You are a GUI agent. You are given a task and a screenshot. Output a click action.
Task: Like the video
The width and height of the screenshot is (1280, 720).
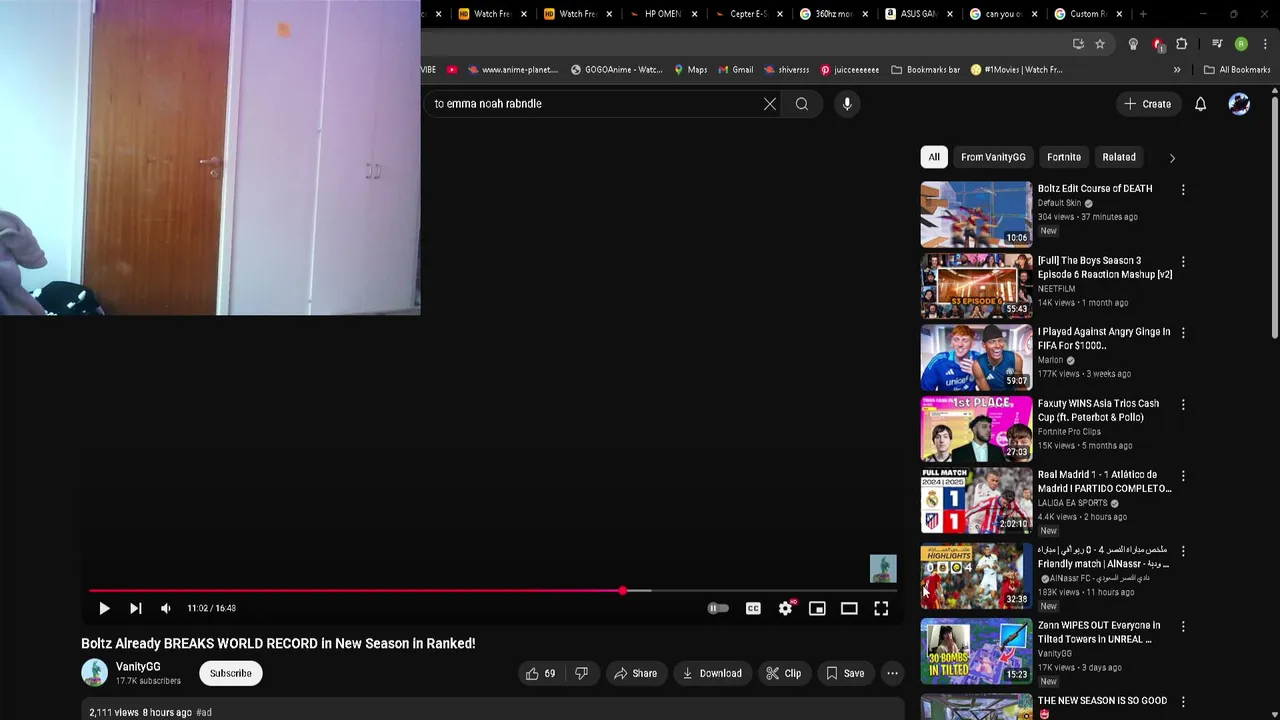pyautogui.click(x=541, y=674)
